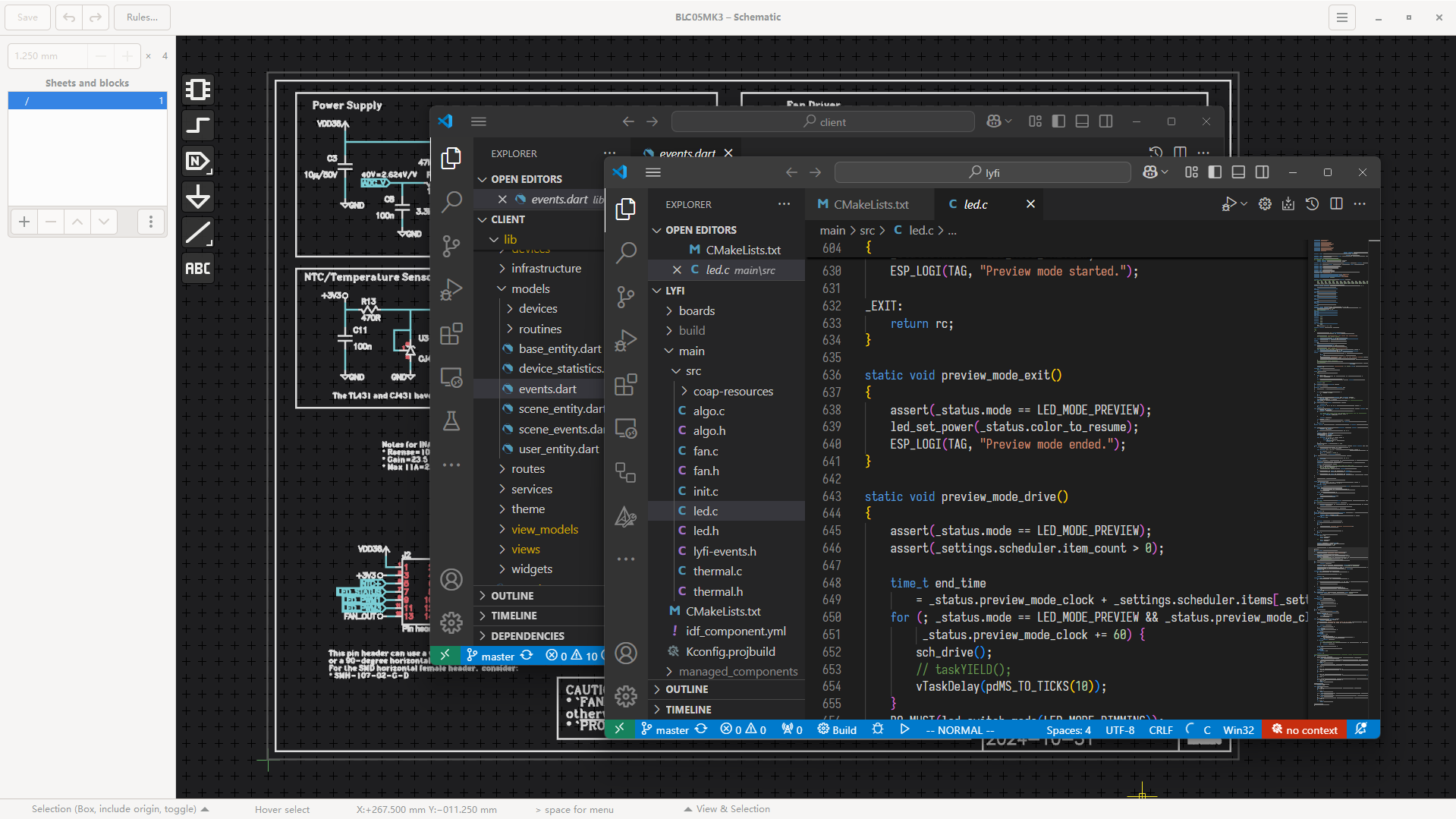Click CMake settings gear in led.c editor toolbar
This screenshot has height=819, width=1456.
tap(1265, 204)
